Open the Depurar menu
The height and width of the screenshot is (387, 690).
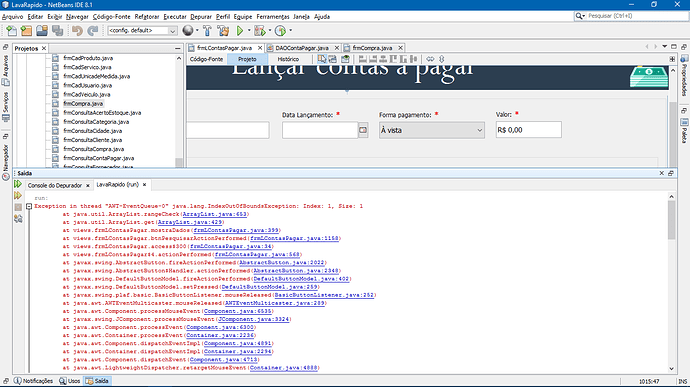(x=201, y=17)
